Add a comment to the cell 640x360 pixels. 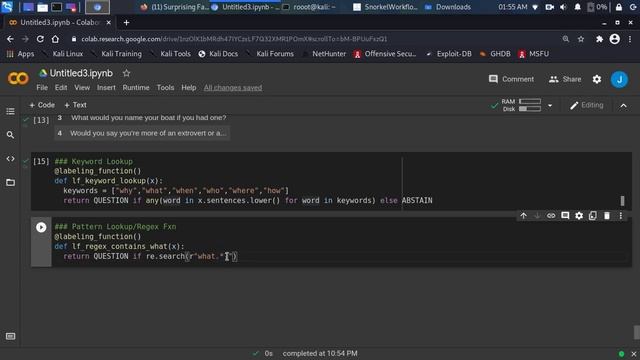pyautogui.click(x=565, y=216)
